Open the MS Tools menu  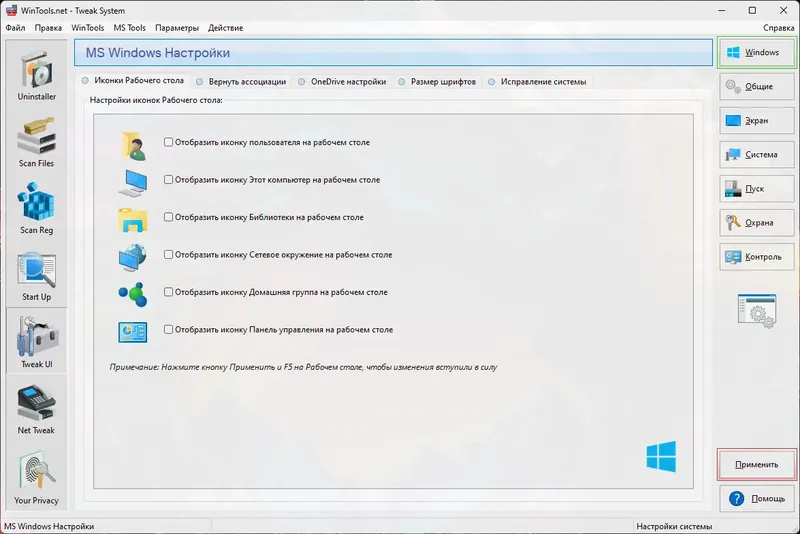(x=130, y=28)
